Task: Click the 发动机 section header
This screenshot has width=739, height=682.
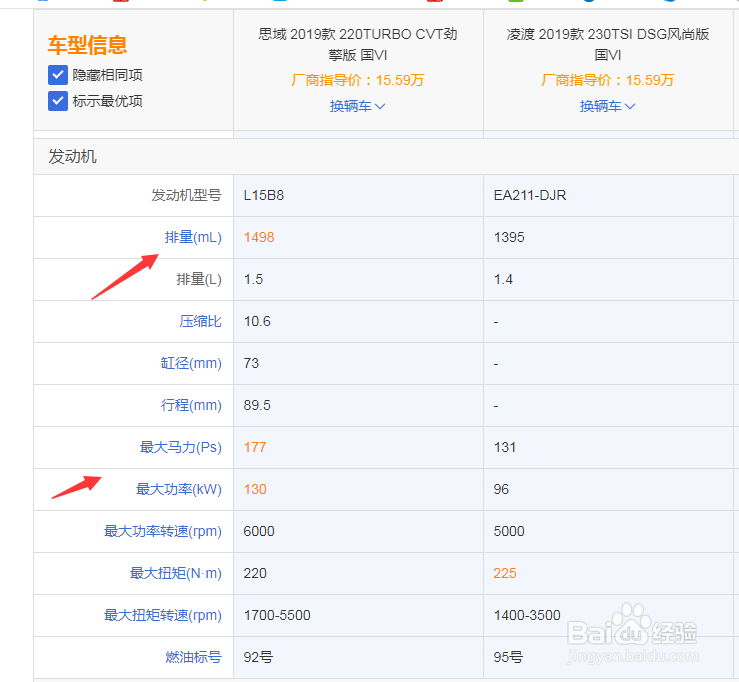Action: (x=72, y=156)
